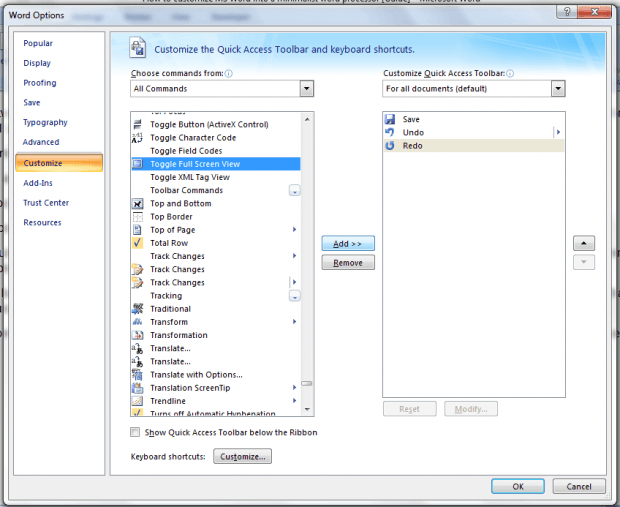Expand the Top of Page submenu arrow
Screen dimensions: 620x507
coord(295,229)
